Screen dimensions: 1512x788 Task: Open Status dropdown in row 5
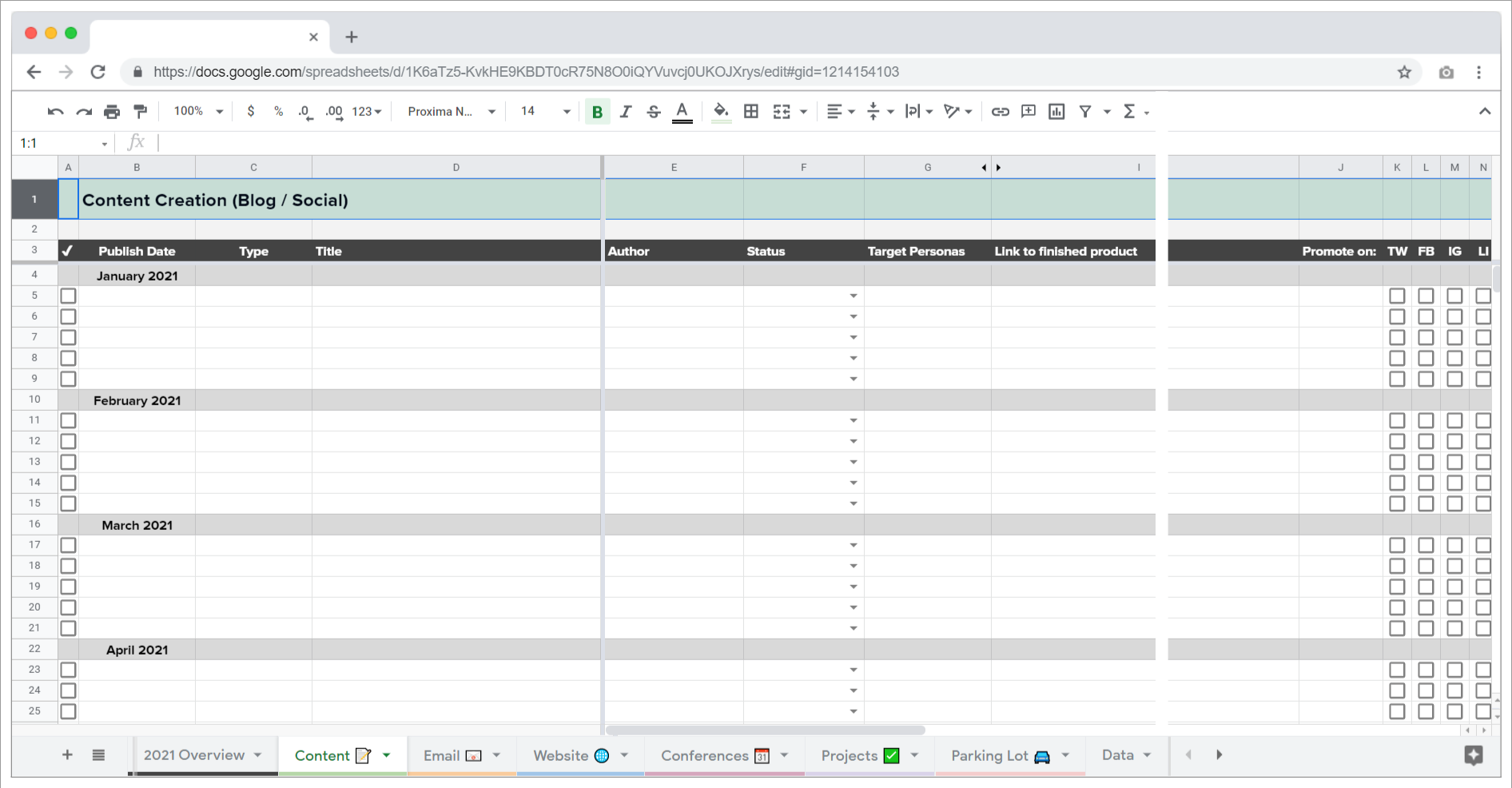click(x=853, y=296)
